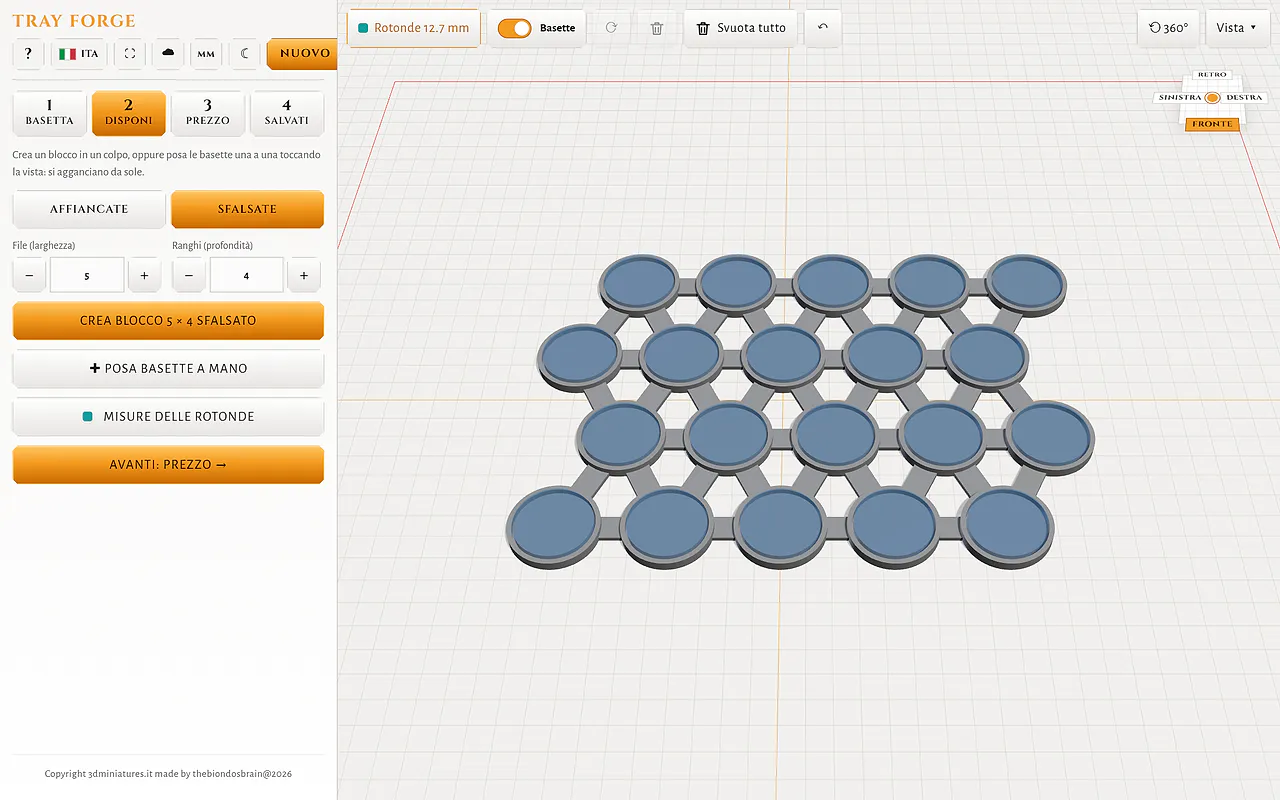Open step 4 Salvati tab
Viewport: 1280px width, 800px height.
click(287, 113)
